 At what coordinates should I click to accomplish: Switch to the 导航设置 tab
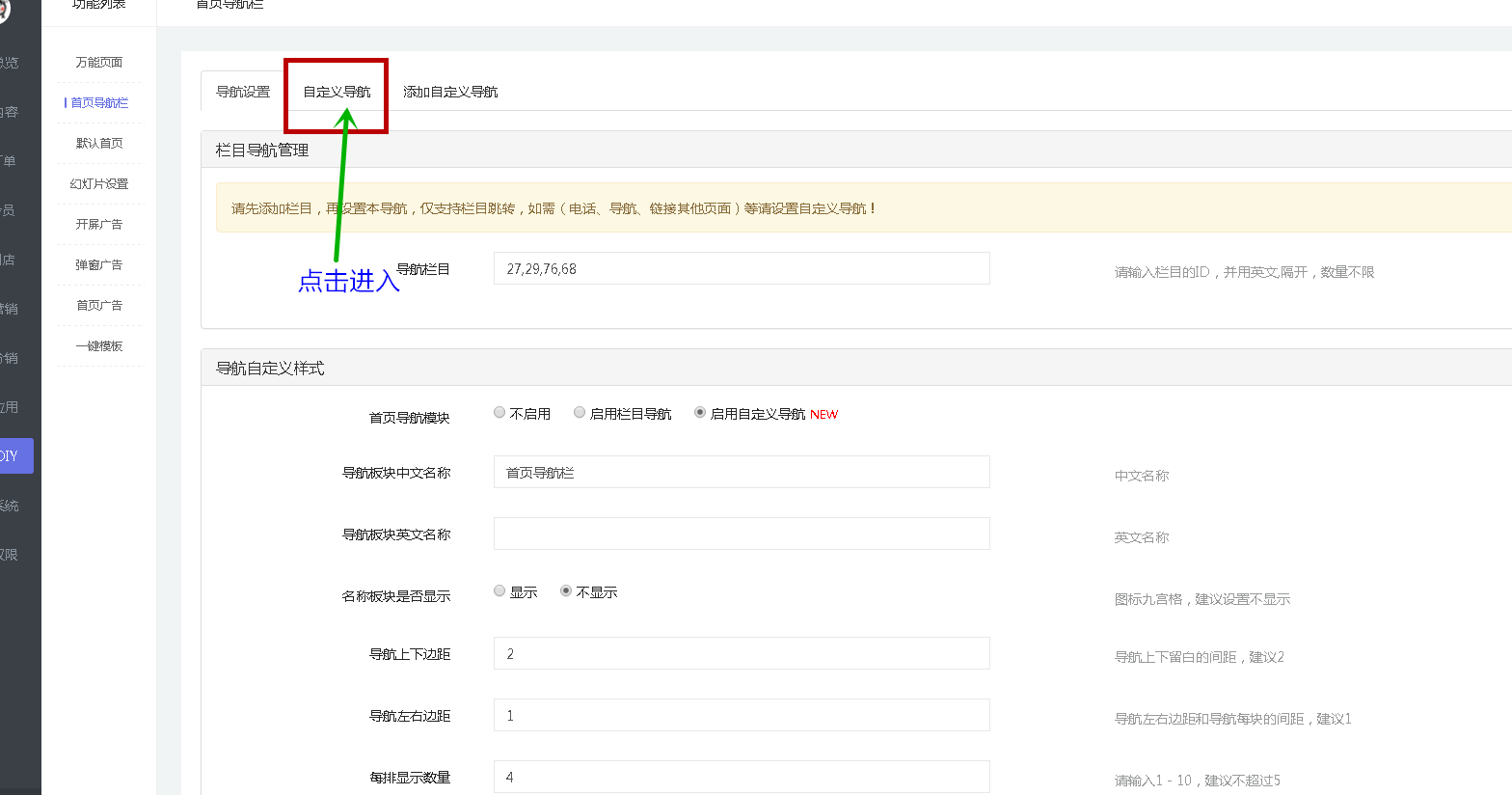[x=243, y=93]
